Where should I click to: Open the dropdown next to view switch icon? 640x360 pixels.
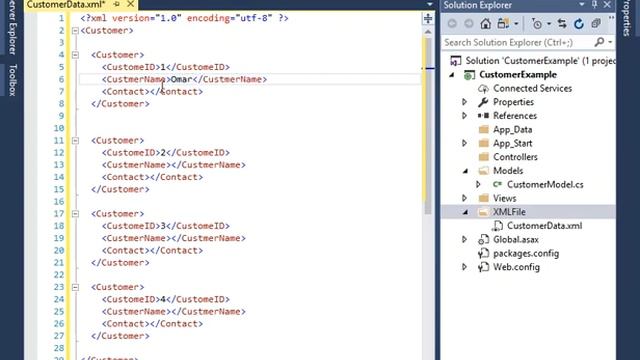tap(516, 24)
